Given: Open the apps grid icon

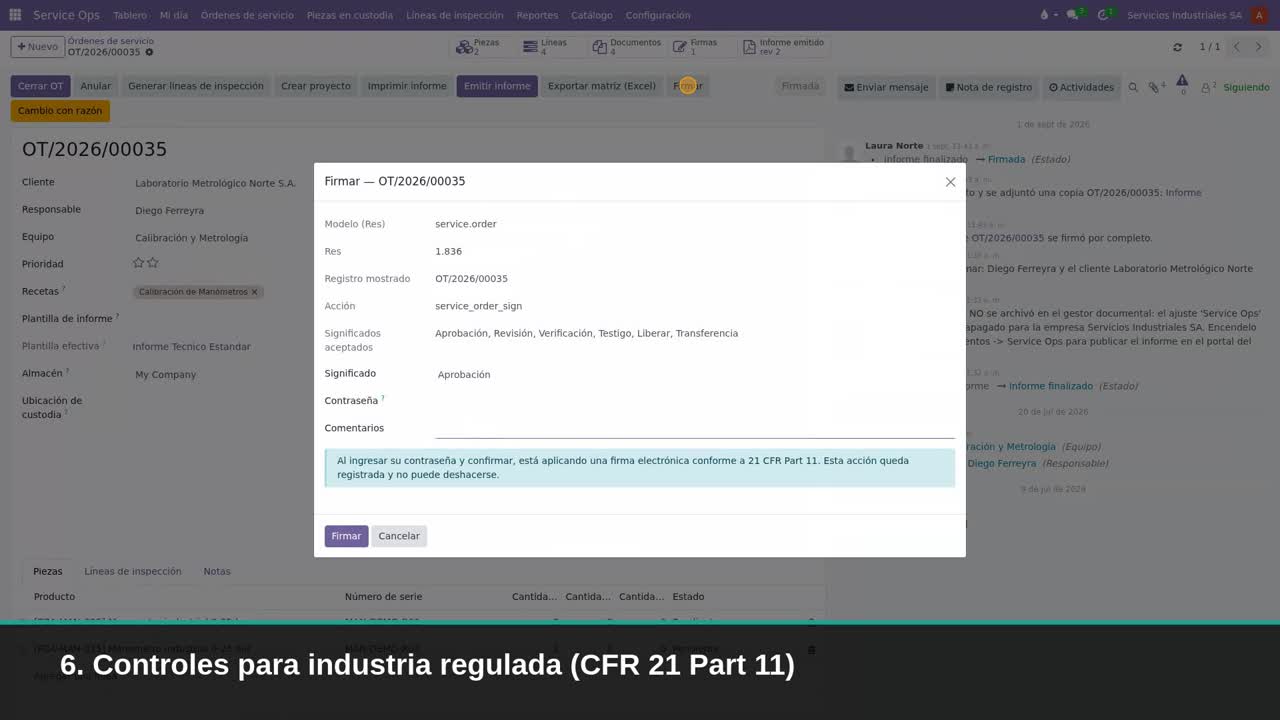Looking at the screenshot, I should pyautogui.click(x=15, y=15).
